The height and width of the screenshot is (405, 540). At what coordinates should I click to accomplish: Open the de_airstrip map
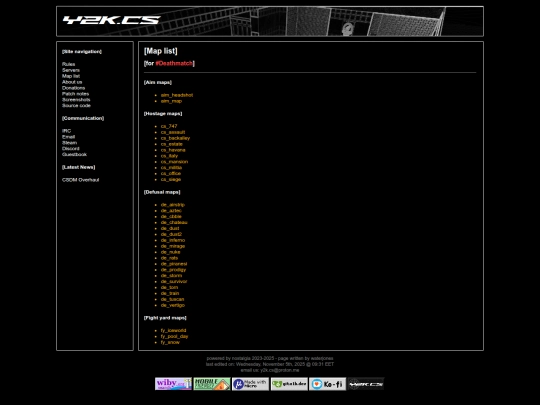[173, 205]
